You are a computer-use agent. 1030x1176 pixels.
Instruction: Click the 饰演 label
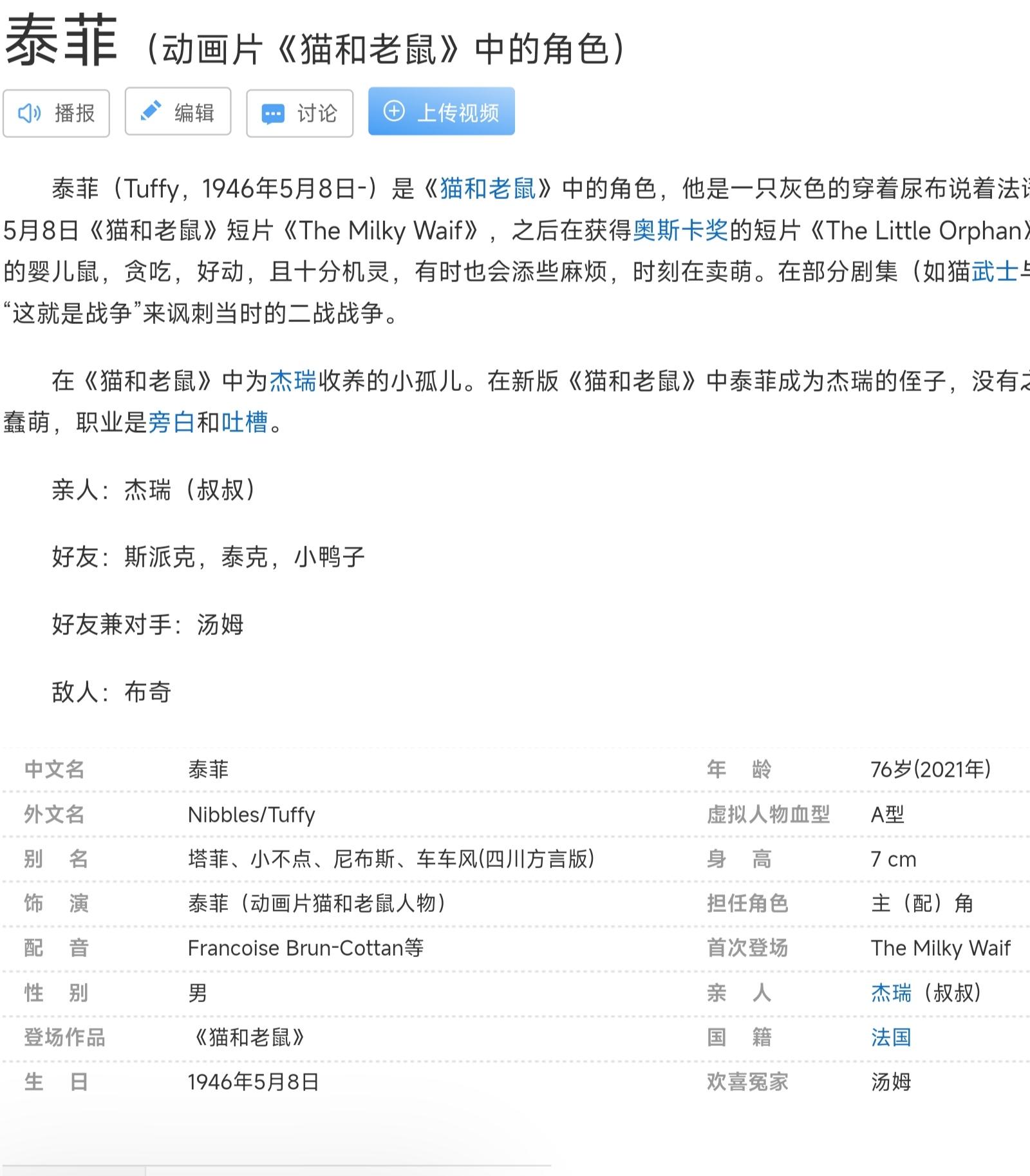pos(56,903)
